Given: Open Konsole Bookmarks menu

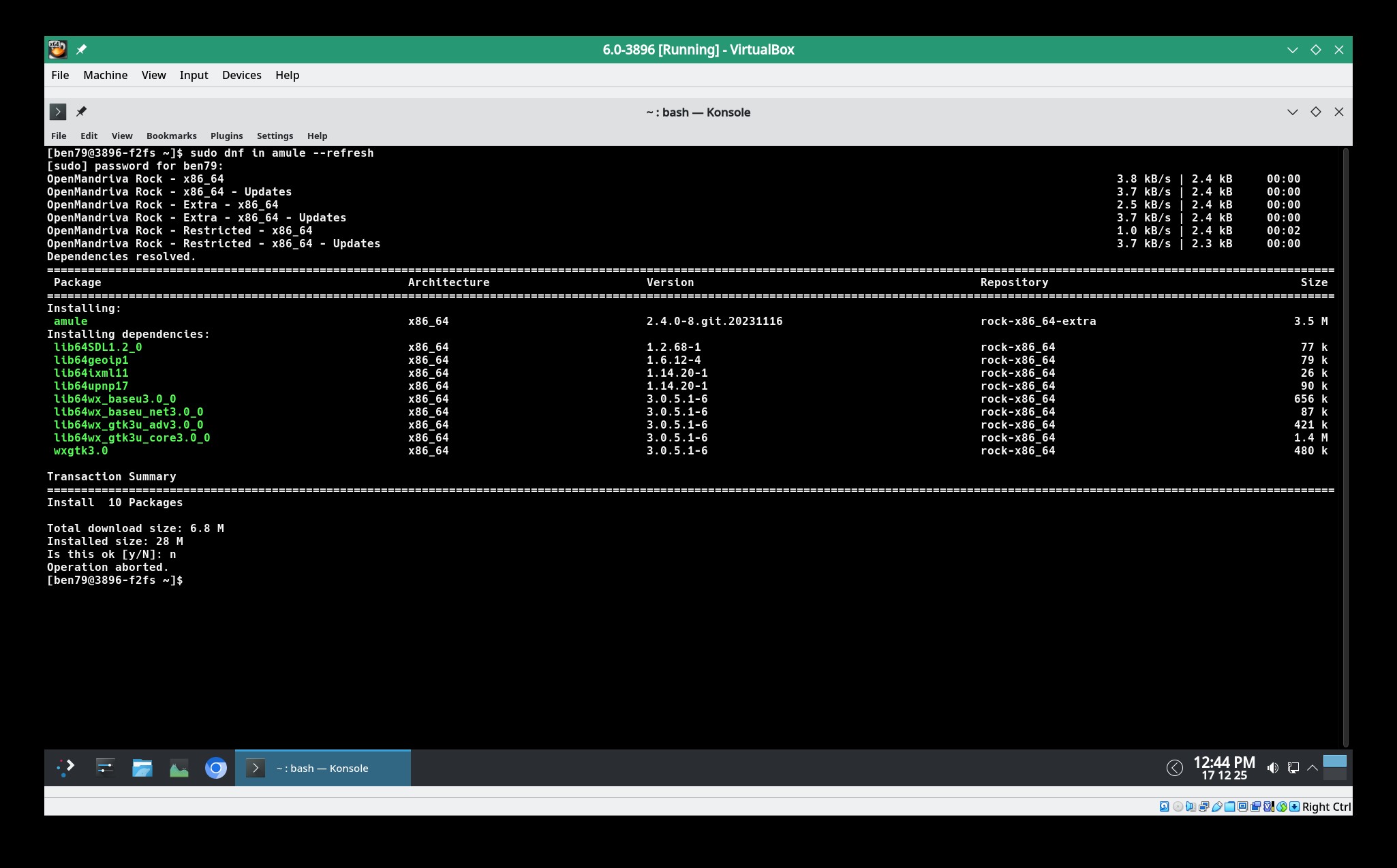Looking at the screenshot, I should [171, 136].
